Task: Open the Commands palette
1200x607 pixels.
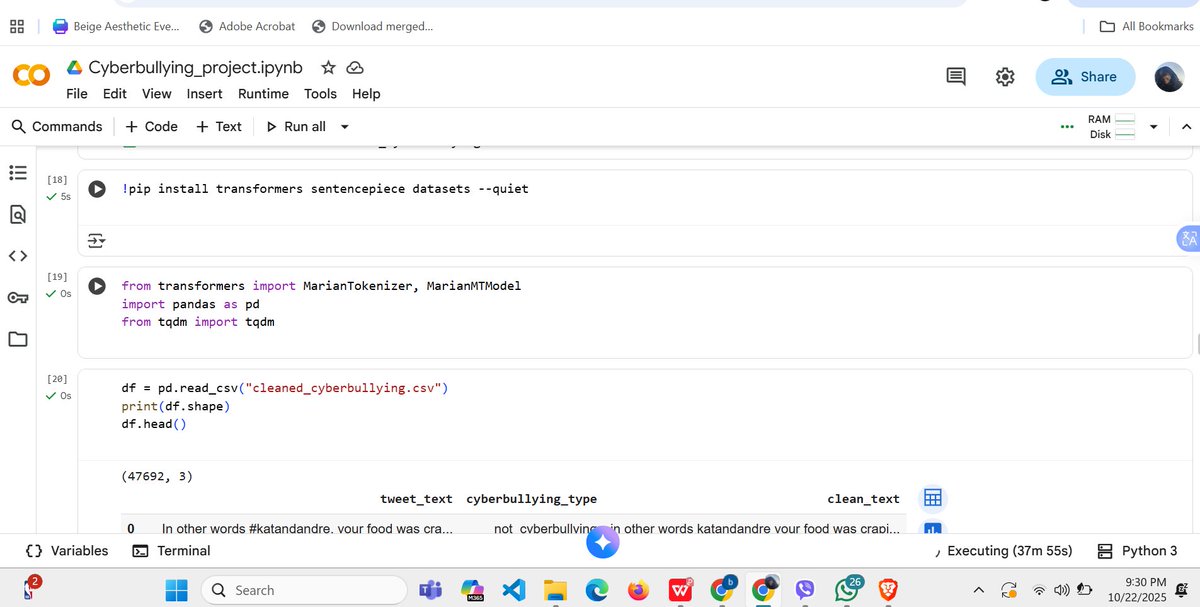Action: [x=57, y=127]
